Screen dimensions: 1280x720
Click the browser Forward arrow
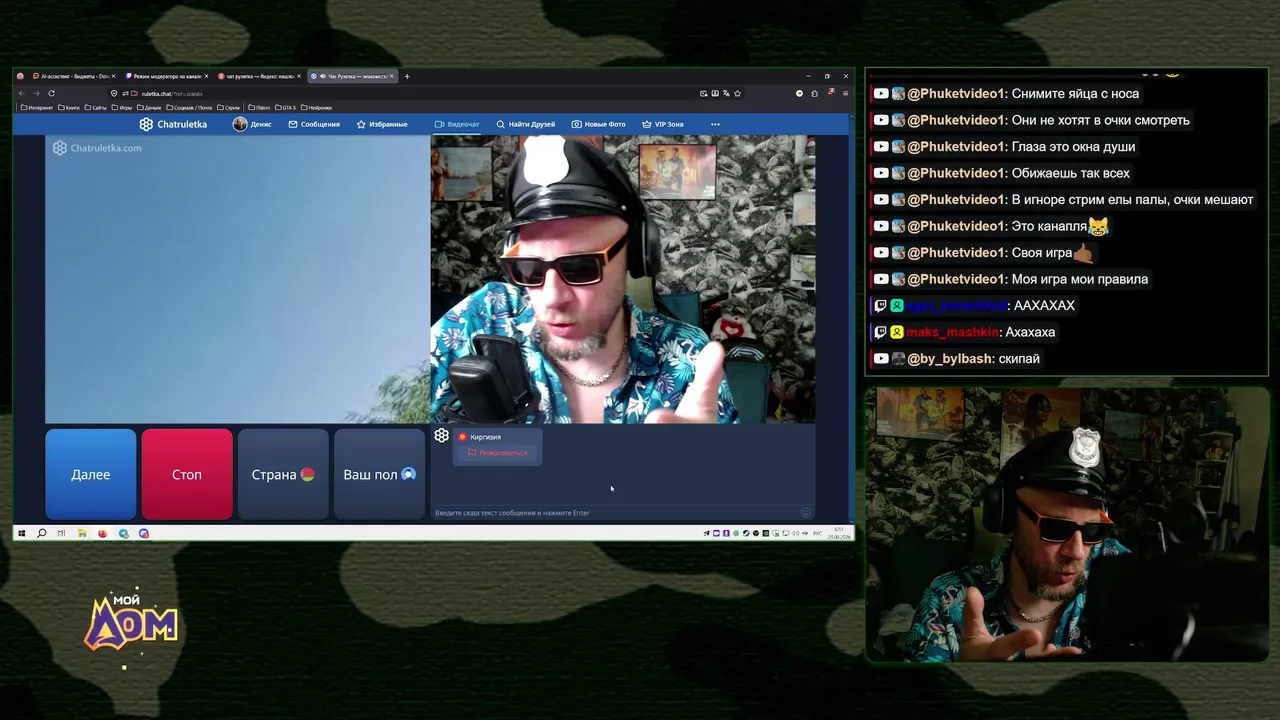[x=37, y=93]
